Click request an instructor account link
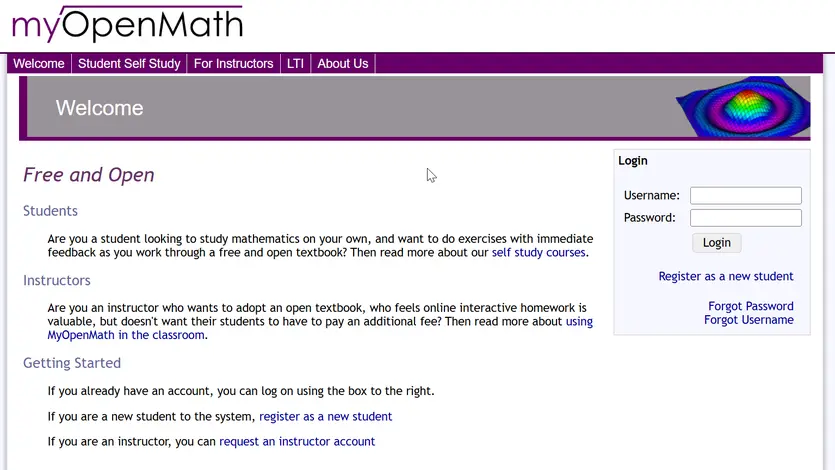 [x=297, y=441]
